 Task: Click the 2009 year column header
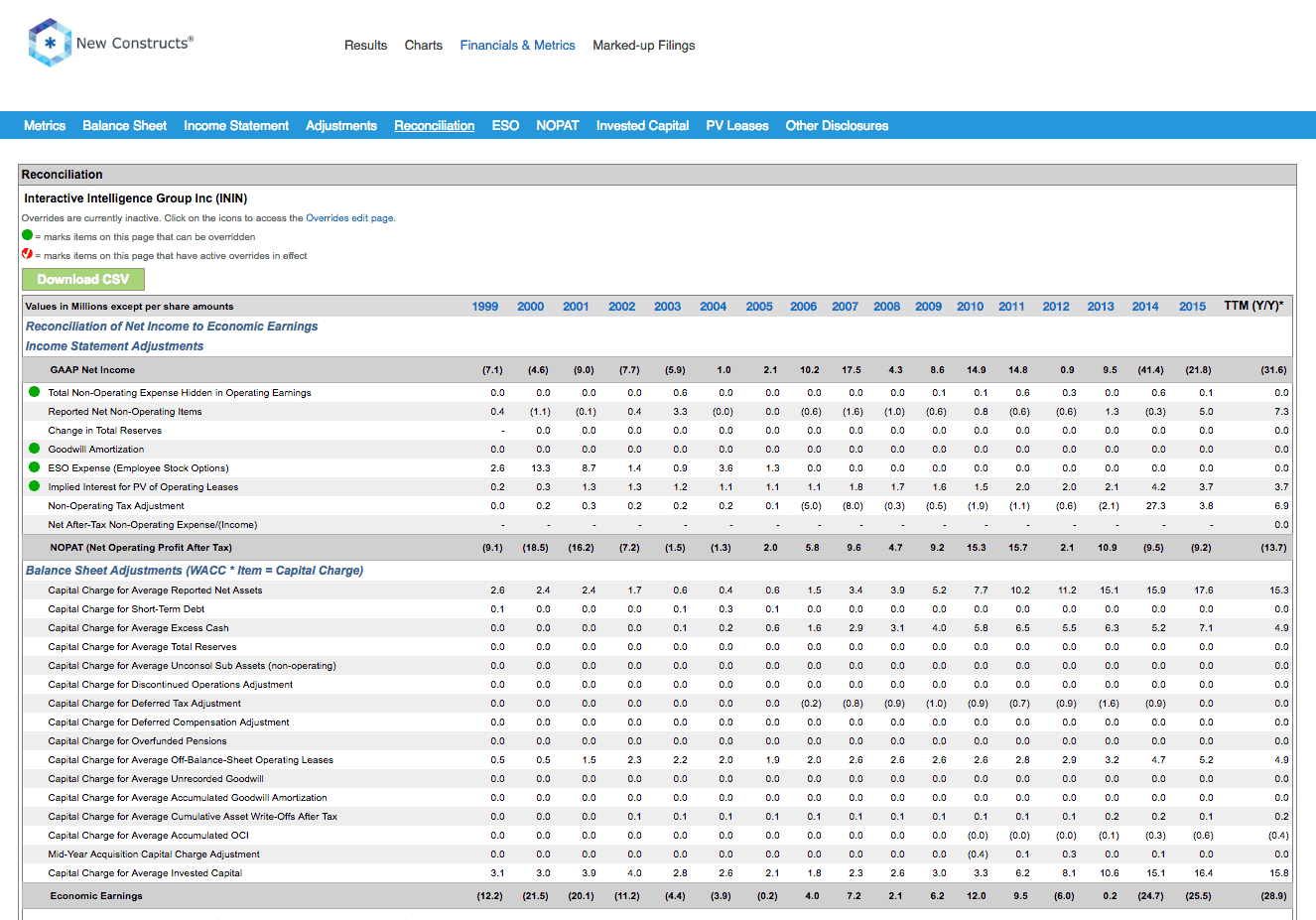[929, 307]
